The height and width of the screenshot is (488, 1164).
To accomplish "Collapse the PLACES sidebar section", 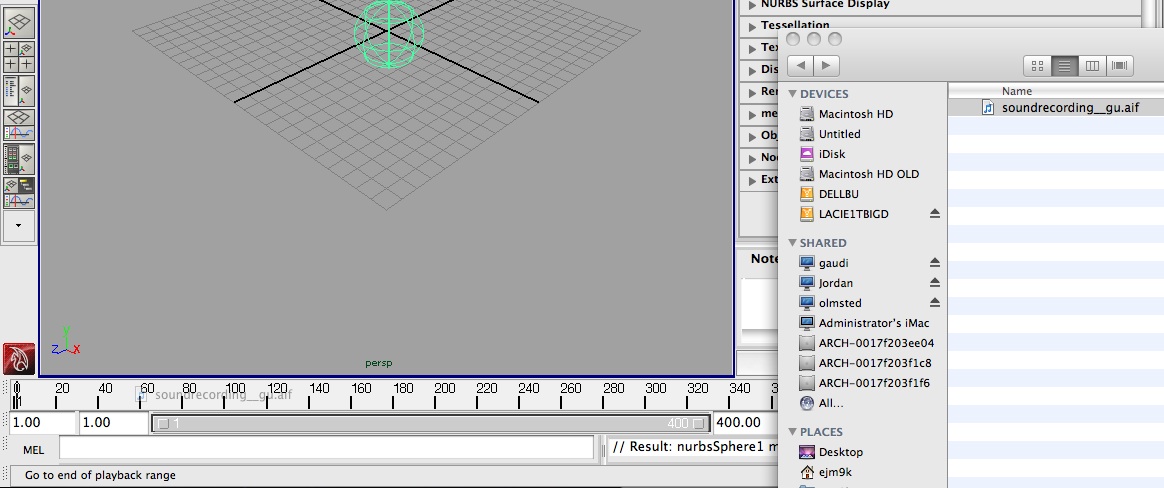I will (x=792, y=432).
